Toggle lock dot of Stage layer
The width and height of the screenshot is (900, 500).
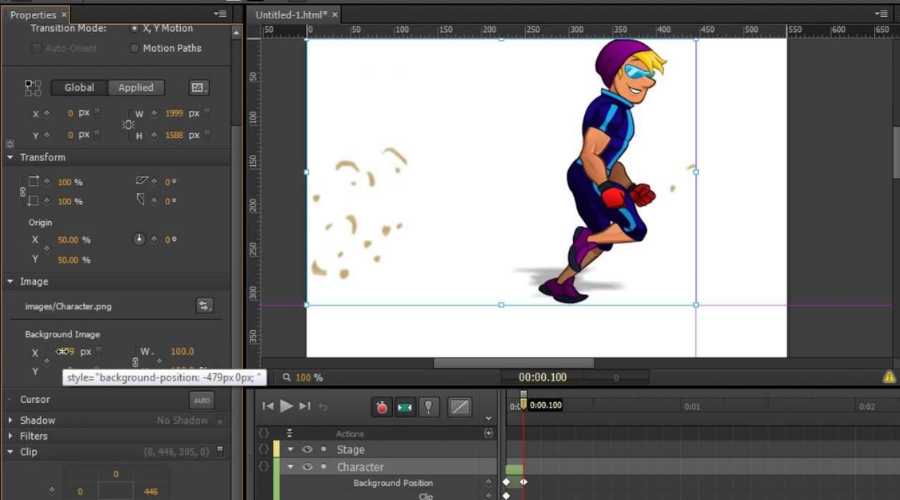[x=324, y=449]
